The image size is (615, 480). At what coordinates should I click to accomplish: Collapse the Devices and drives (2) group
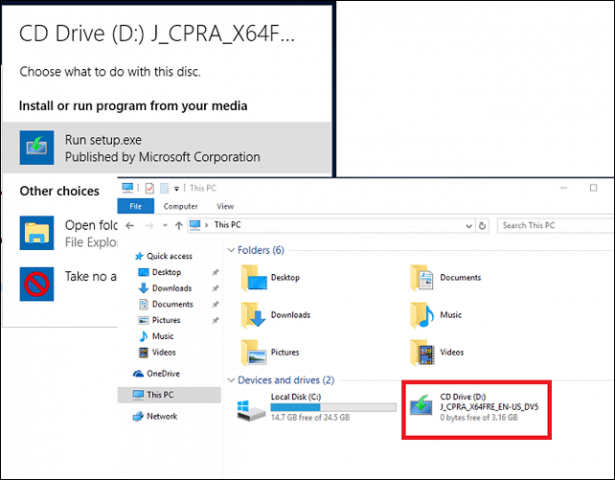231,380
